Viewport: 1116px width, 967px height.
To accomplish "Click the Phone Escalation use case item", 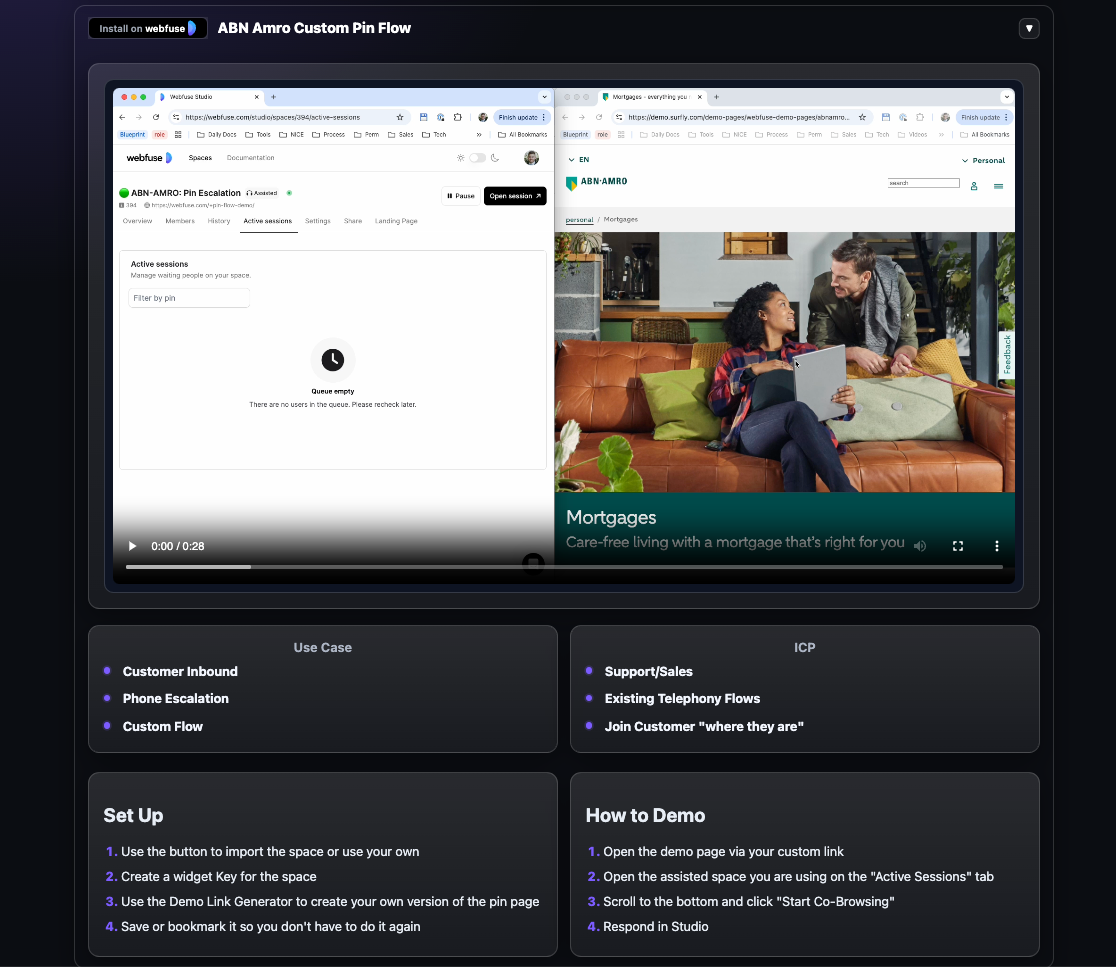I will click(x=176, y=699).
